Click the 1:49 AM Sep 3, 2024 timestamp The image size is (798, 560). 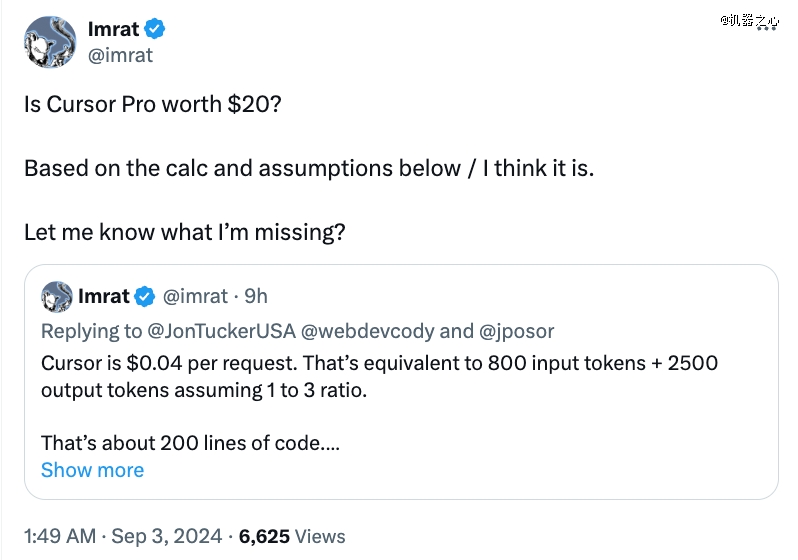pyautogui.click(x=123, y=536)
